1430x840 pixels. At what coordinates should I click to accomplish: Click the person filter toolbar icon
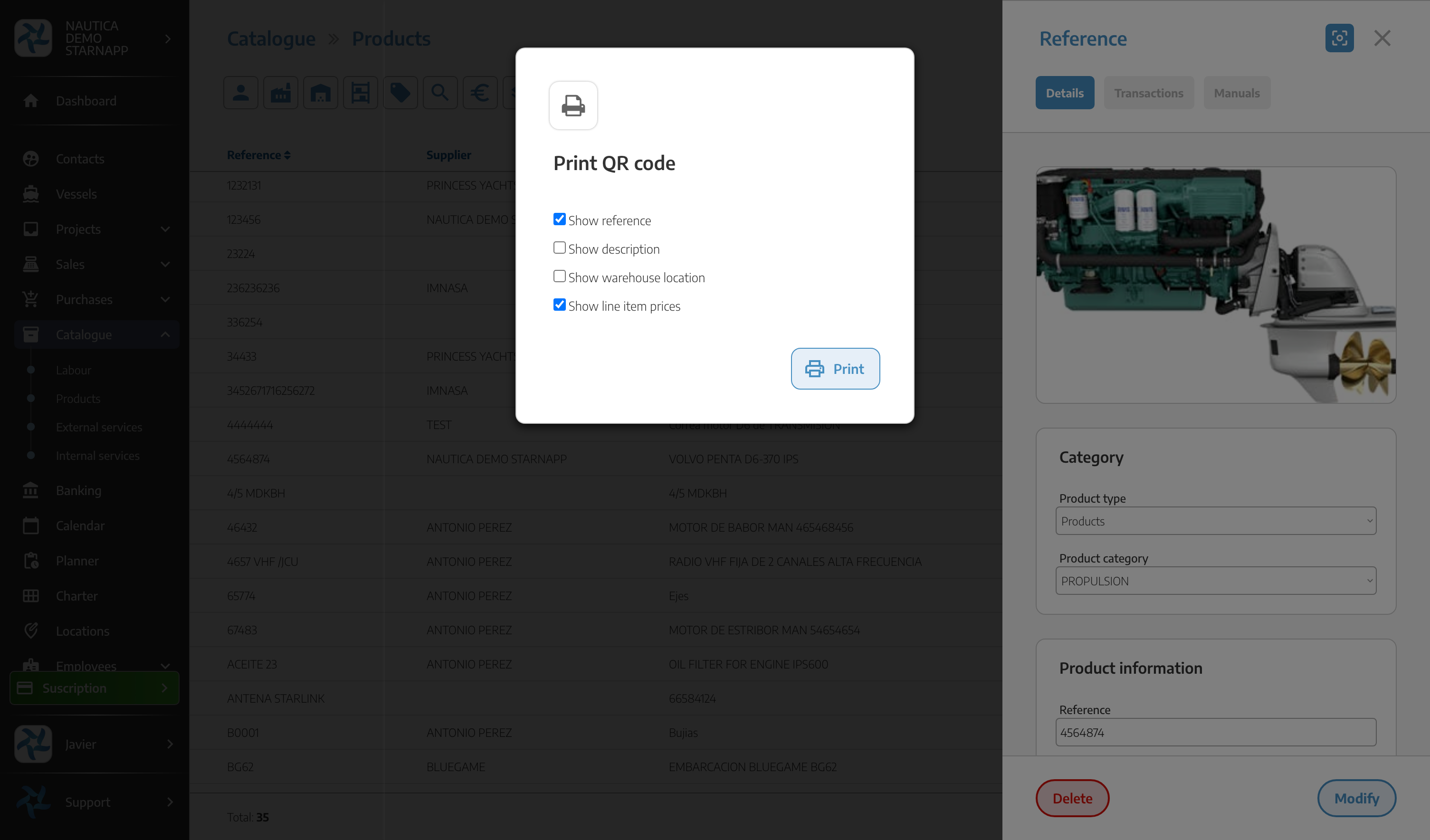240,93
